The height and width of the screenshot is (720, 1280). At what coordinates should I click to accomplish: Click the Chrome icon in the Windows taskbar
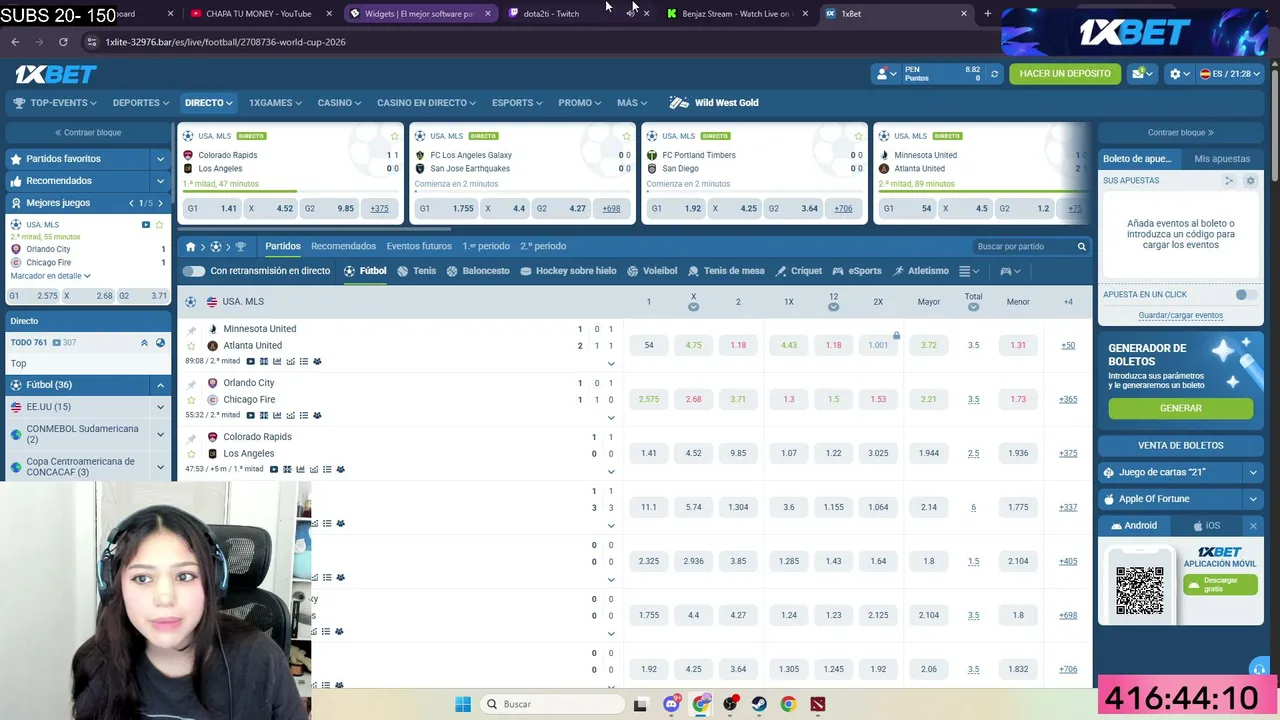click(x=788, y=704)
